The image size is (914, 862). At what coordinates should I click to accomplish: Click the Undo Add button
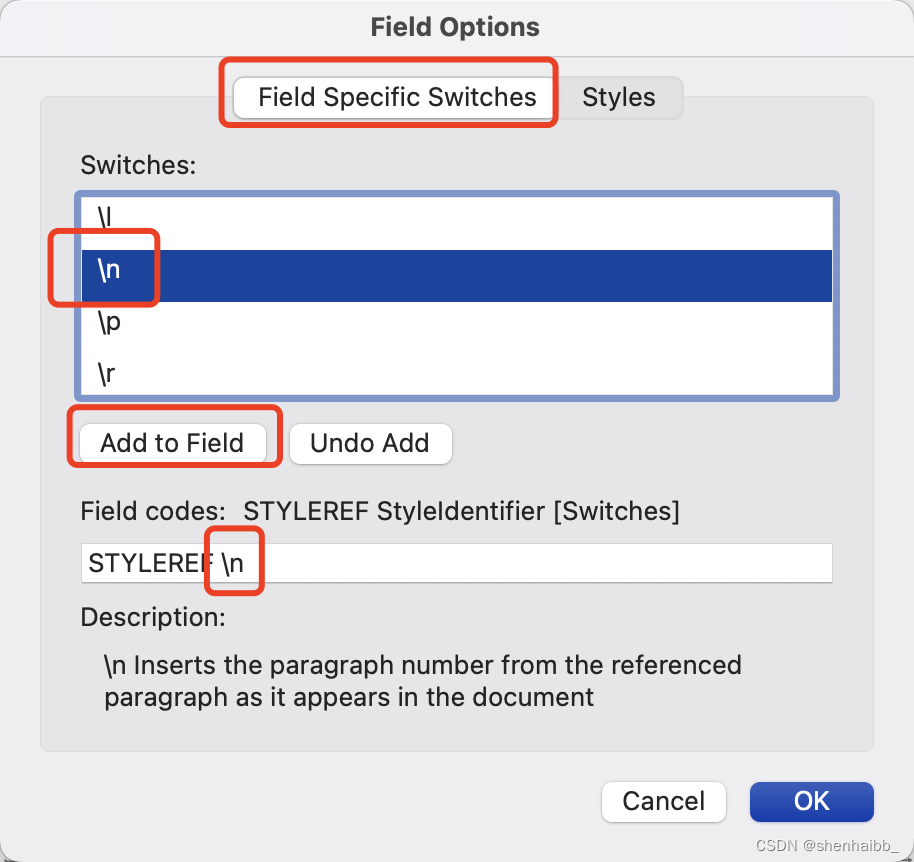pos(370,443)
